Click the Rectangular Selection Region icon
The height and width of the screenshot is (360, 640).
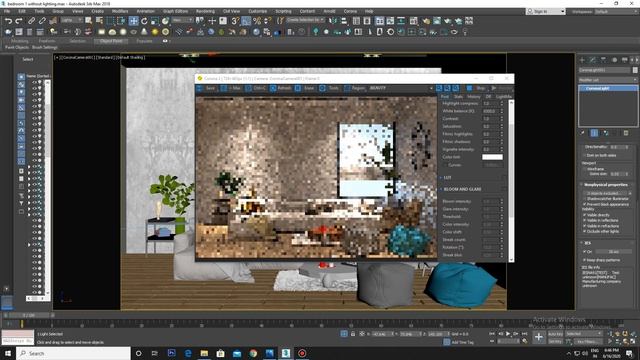pos(110,20)
